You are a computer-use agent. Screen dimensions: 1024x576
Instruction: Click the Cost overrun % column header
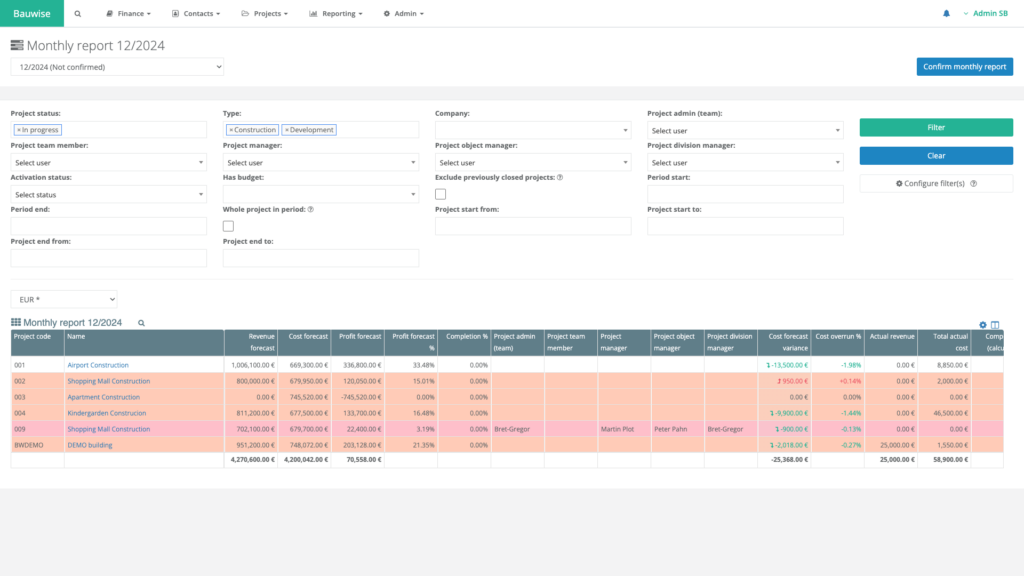tap(837, 342)
